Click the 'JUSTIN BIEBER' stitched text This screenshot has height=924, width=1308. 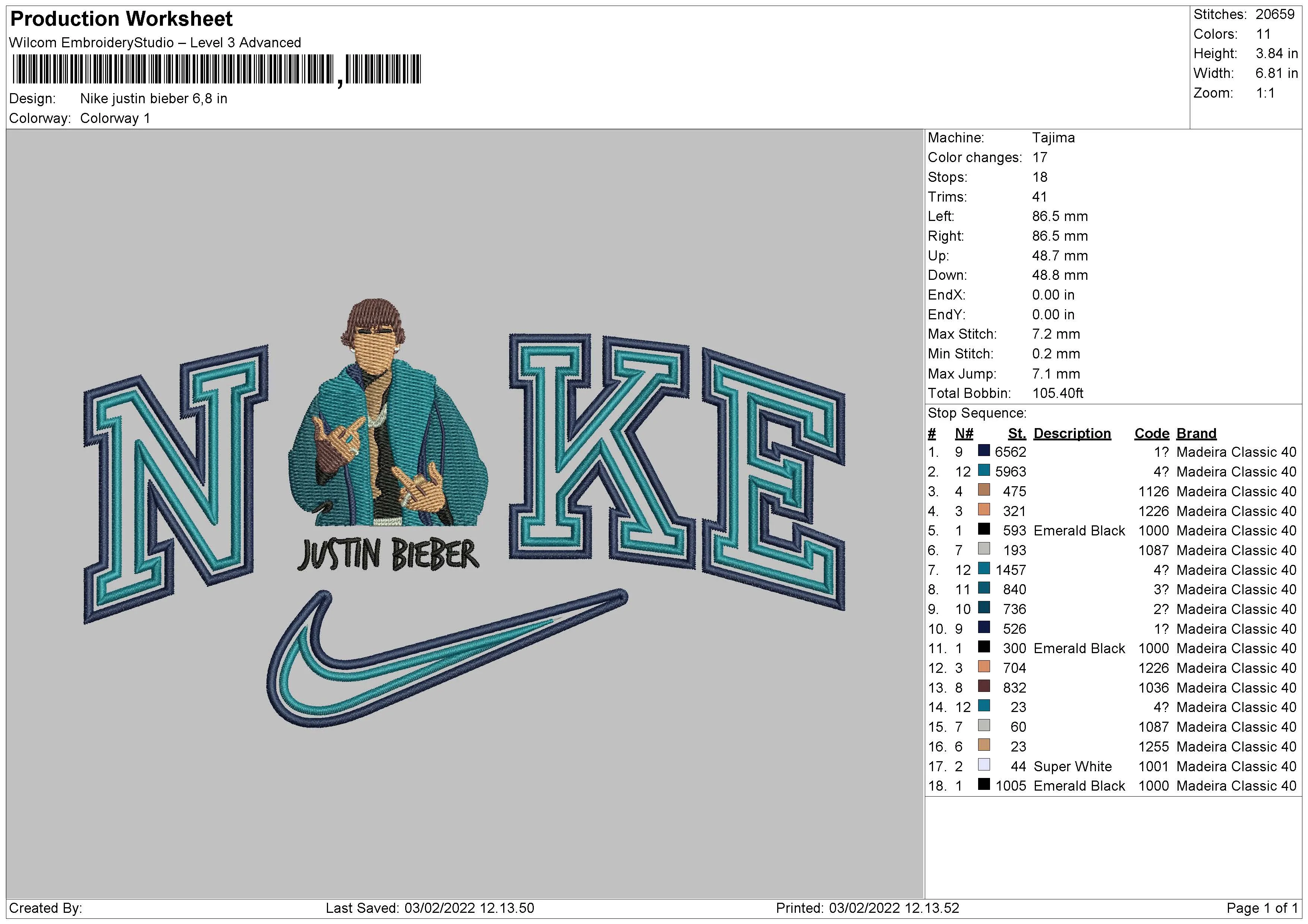click(x=388, y=554)
